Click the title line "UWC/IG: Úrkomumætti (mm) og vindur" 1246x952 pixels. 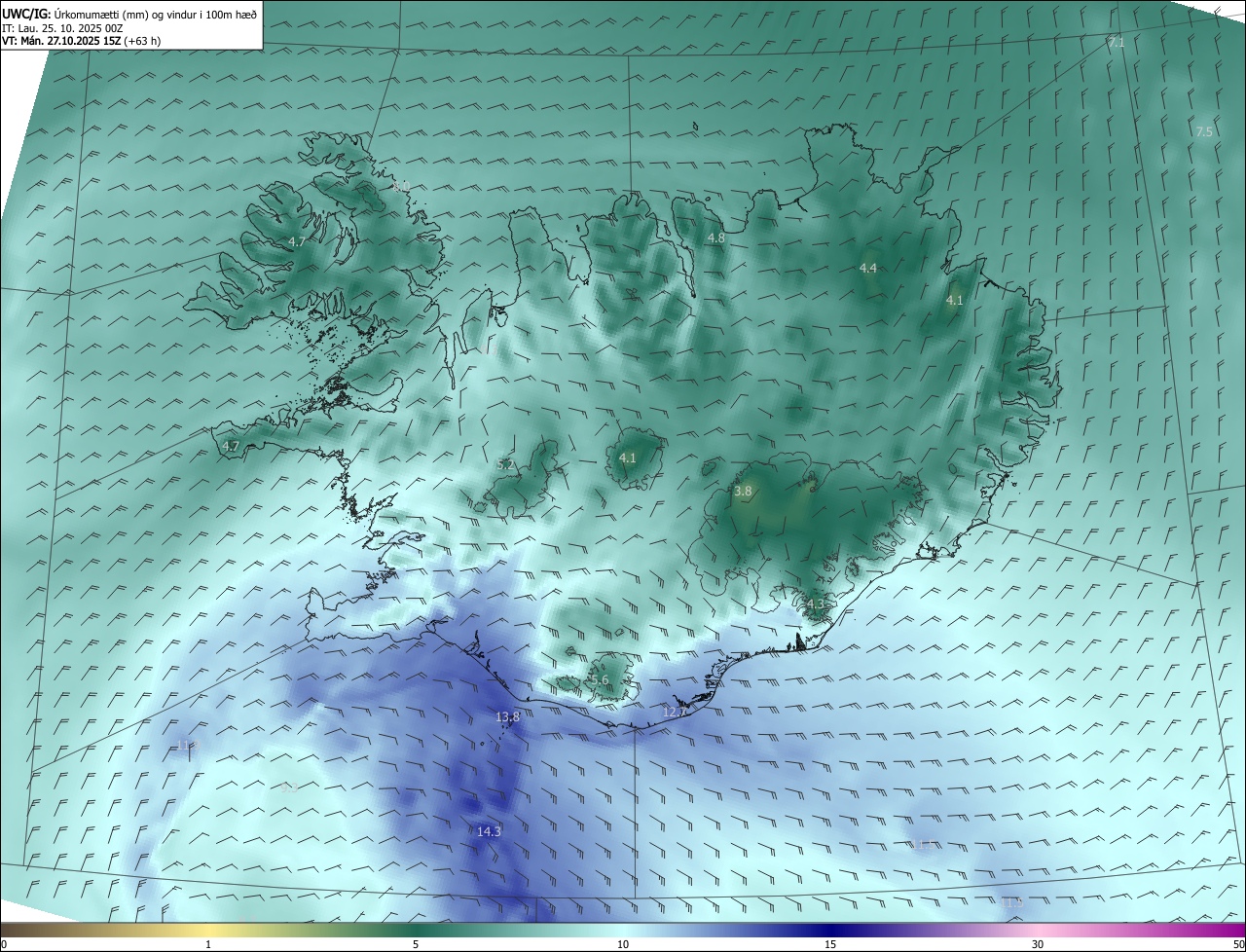coord(129,14)
